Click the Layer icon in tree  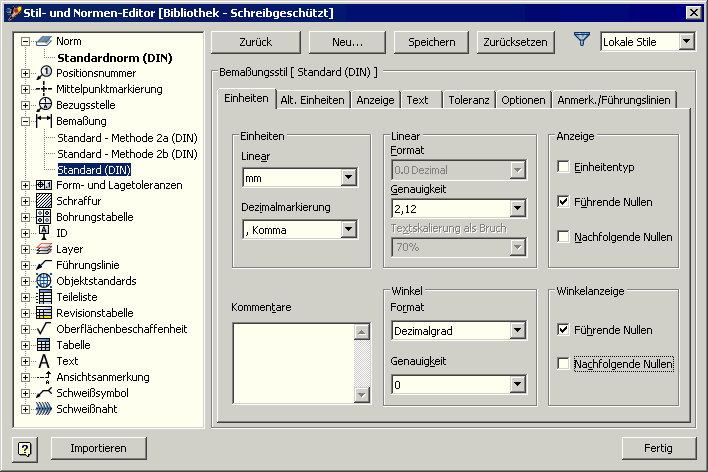(x=44, y=249)
